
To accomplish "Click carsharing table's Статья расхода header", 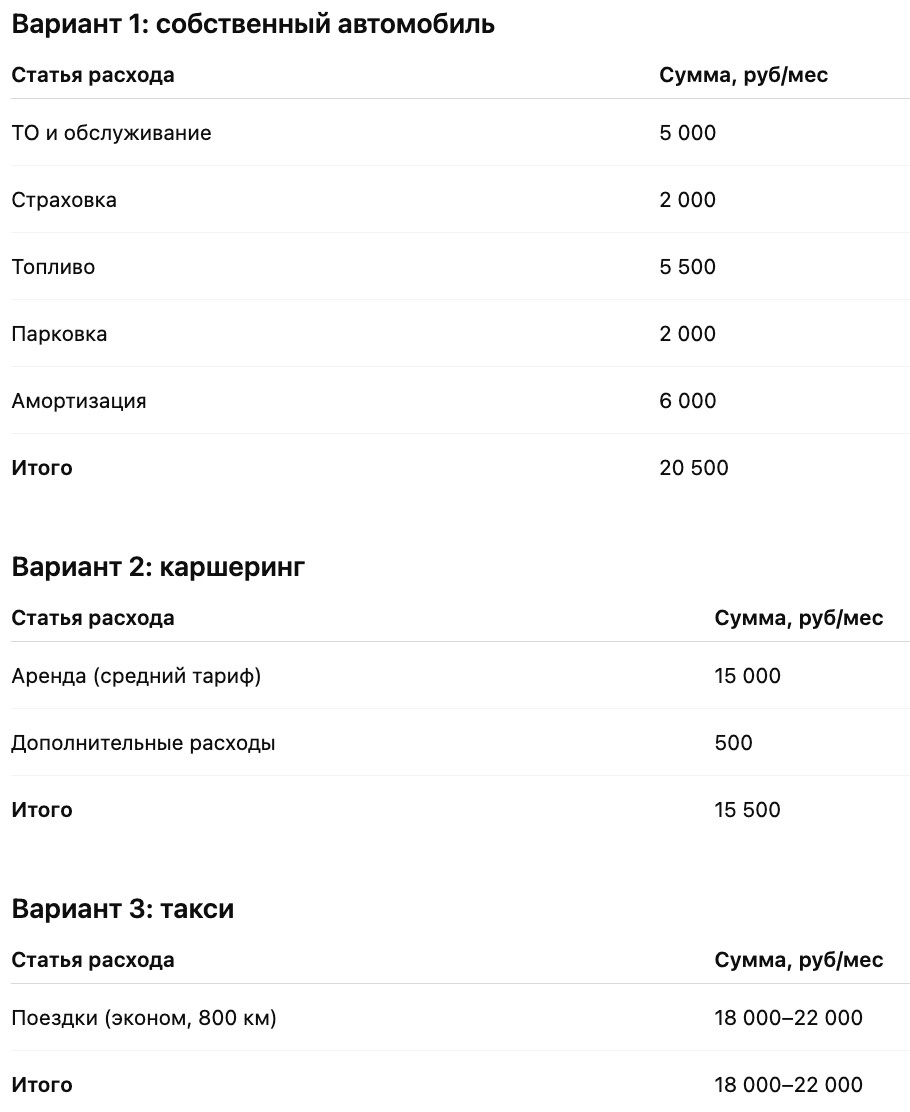I will (93, 618).
